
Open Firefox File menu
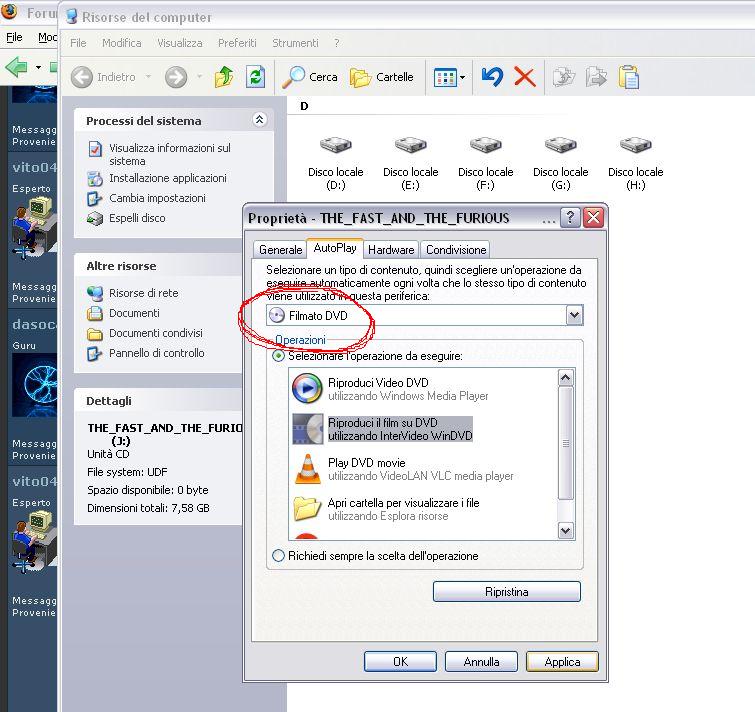click(x=14, y=37)
